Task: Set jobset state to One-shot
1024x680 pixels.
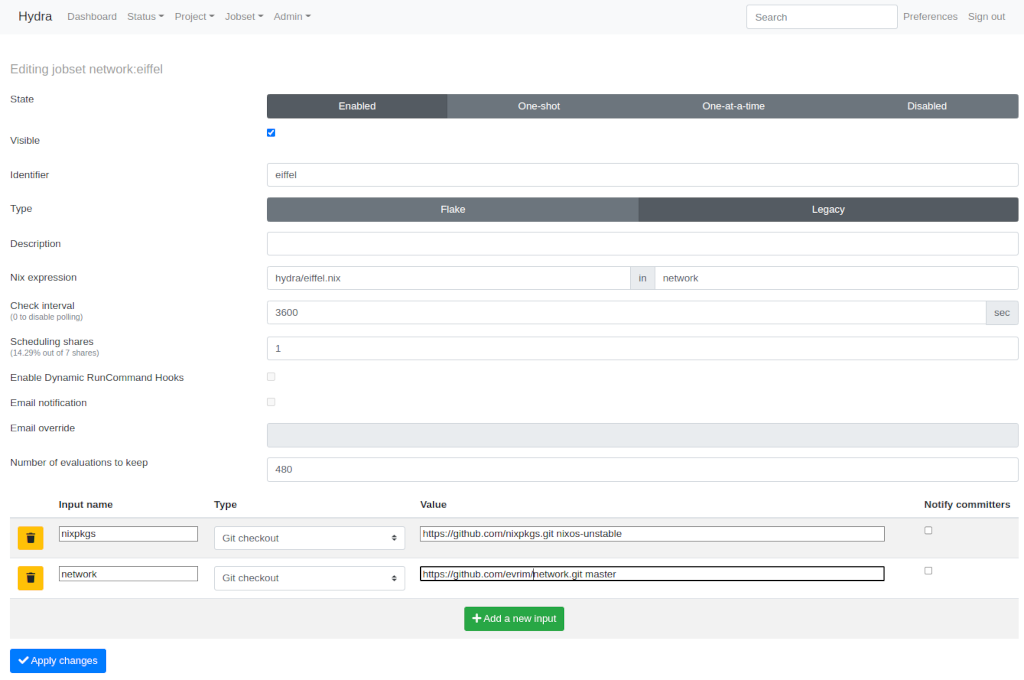Action: pos(538,106)
